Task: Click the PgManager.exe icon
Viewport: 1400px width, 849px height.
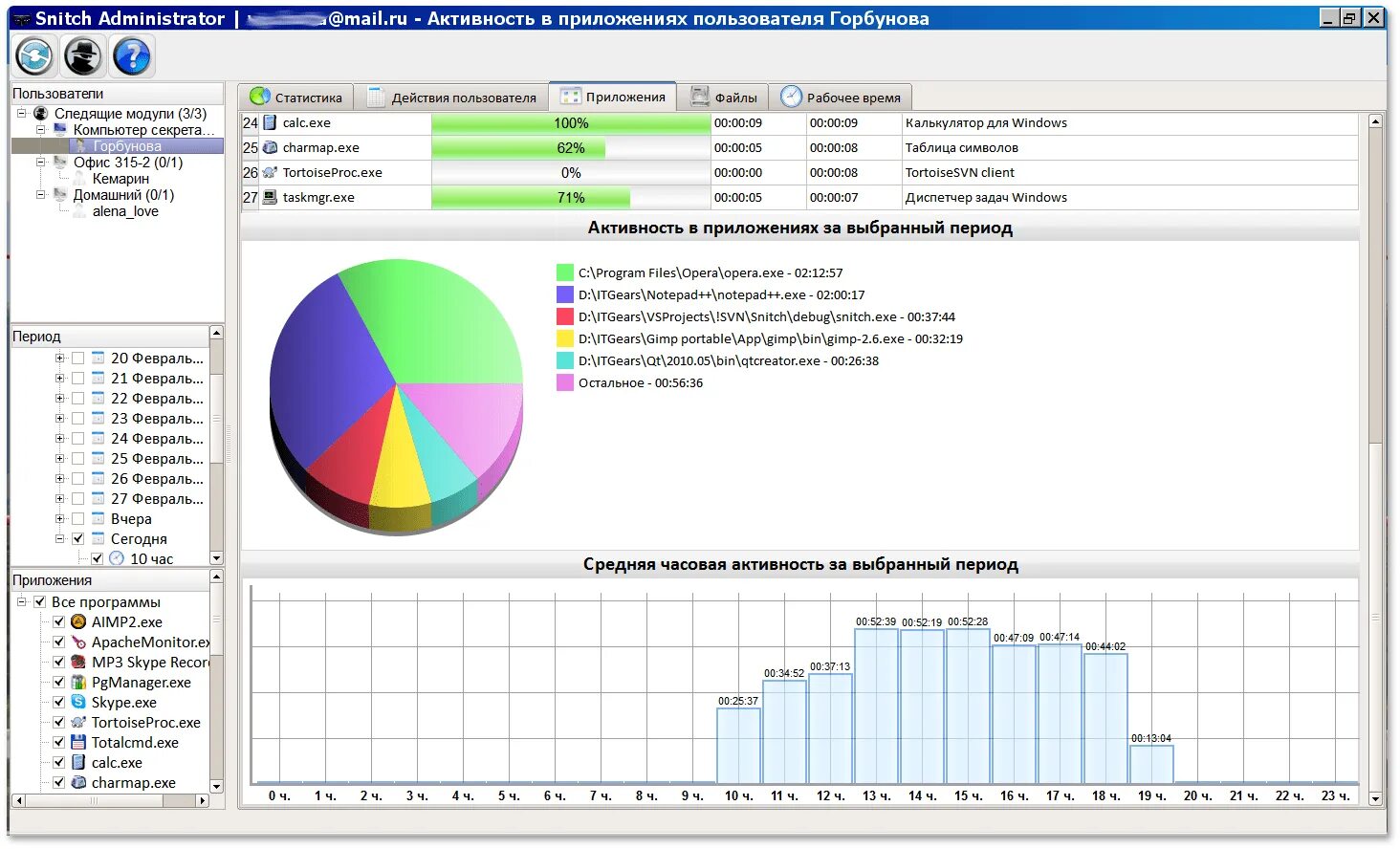Action: pyautogui.click(x=78, y=682)
